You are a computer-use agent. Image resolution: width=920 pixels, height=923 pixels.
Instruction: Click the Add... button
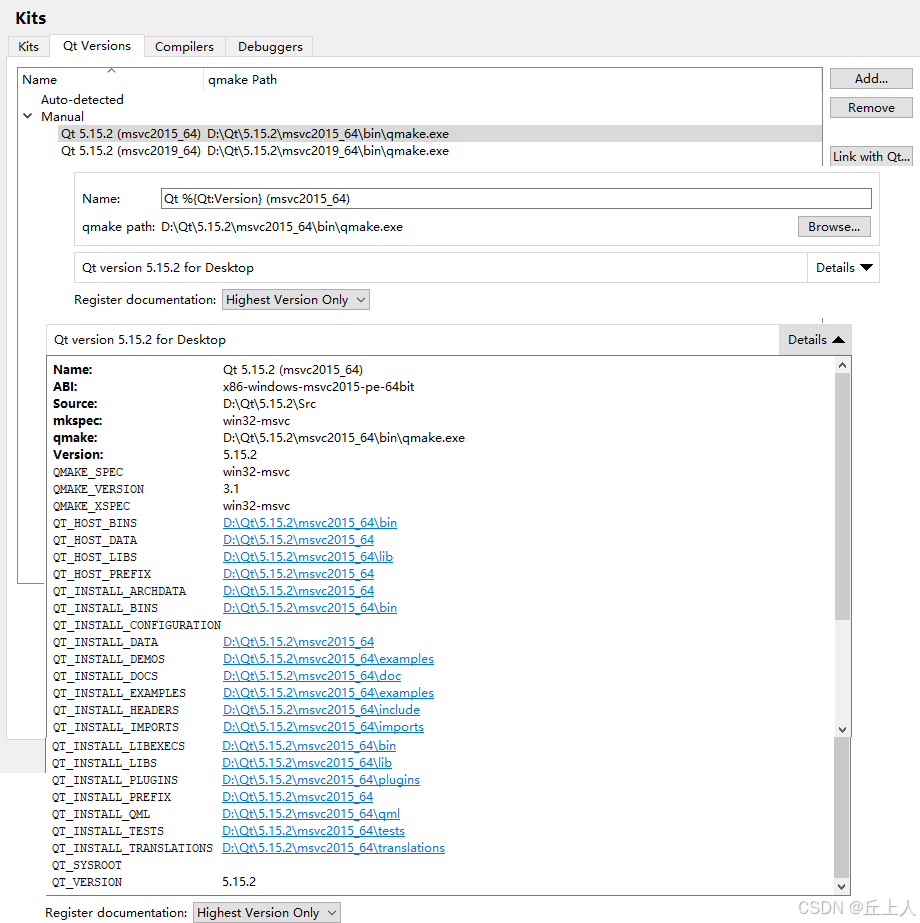pyautogui.click(x=870, y=78)
